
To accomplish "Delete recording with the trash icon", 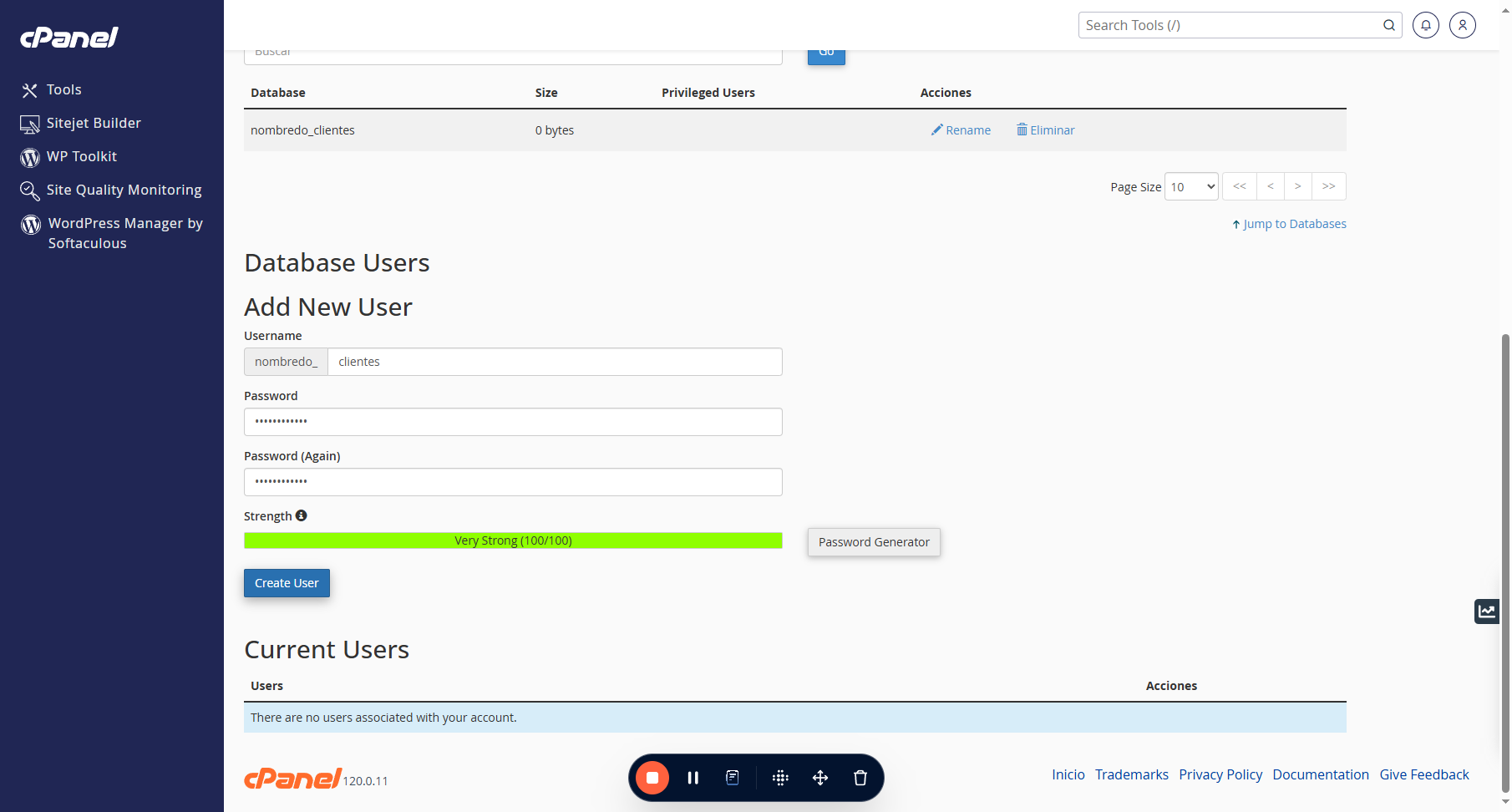I will coord(860,778).
